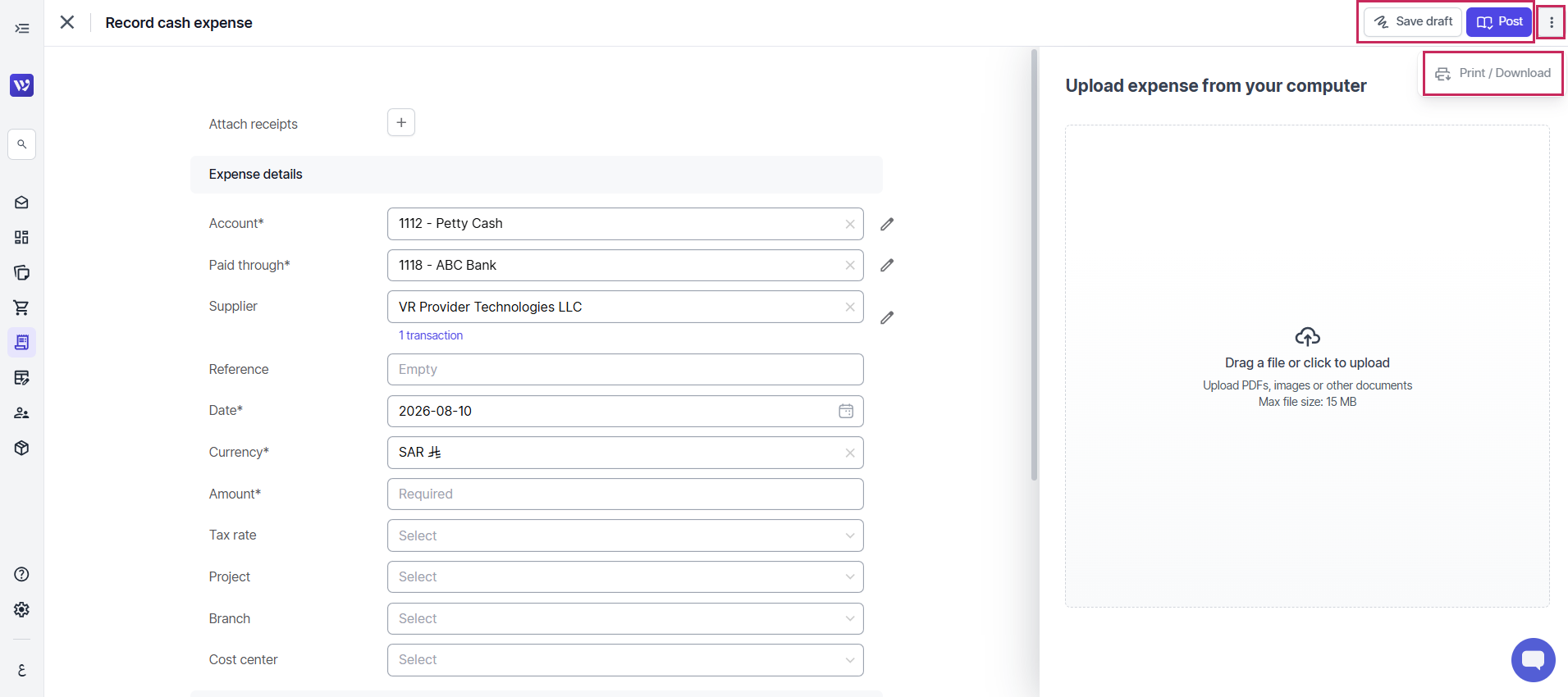Open the inbox icon in sidebar

point(22,203)
